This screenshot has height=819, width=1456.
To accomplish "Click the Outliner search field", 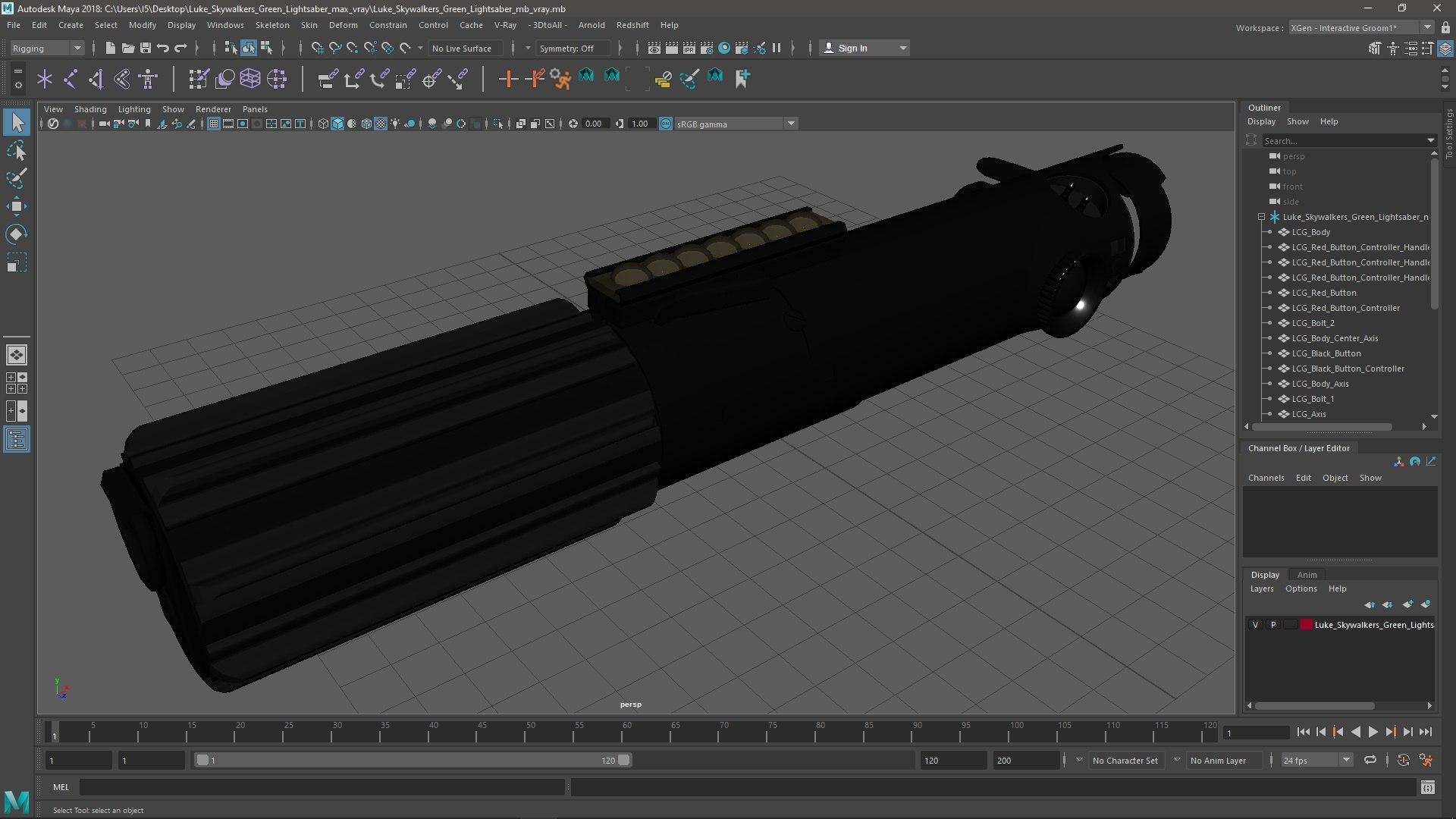I will point(1349,140).
